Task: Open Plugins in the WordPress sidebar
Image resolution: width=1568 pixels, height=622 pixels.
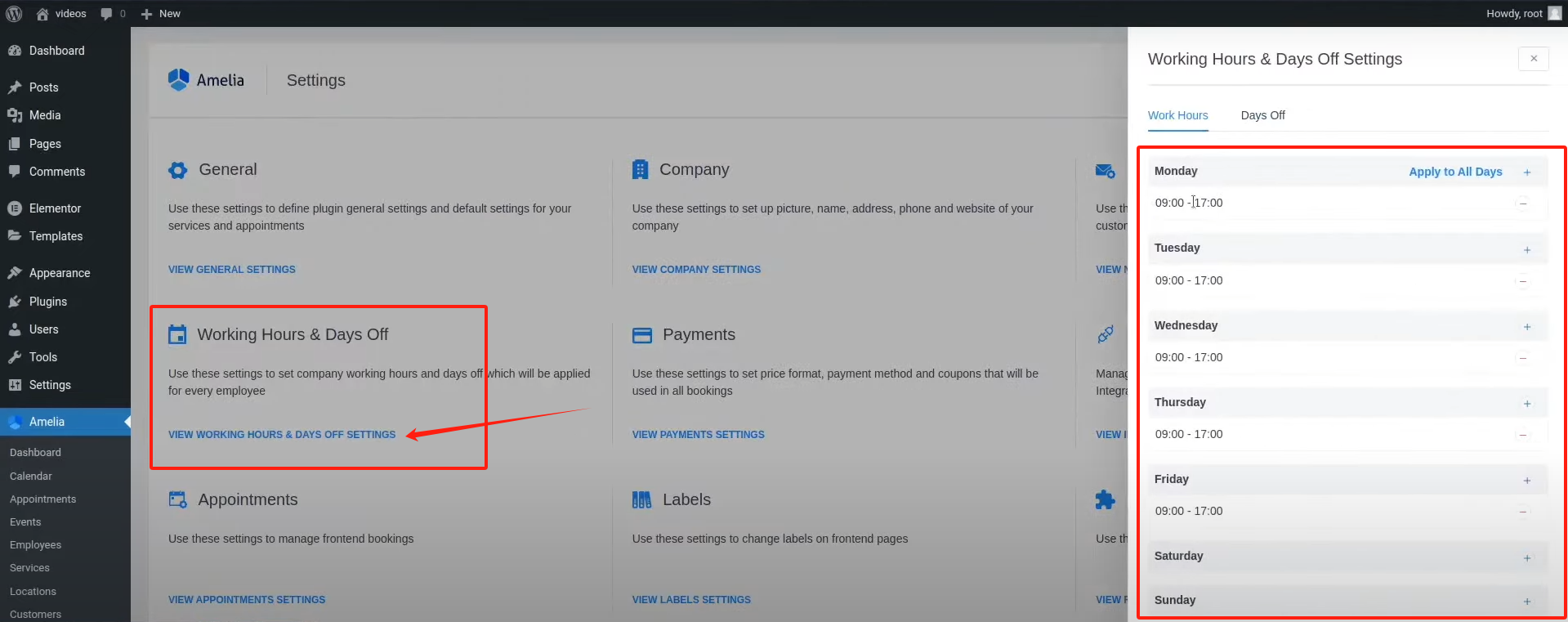Action: click(x=48, y=302)
